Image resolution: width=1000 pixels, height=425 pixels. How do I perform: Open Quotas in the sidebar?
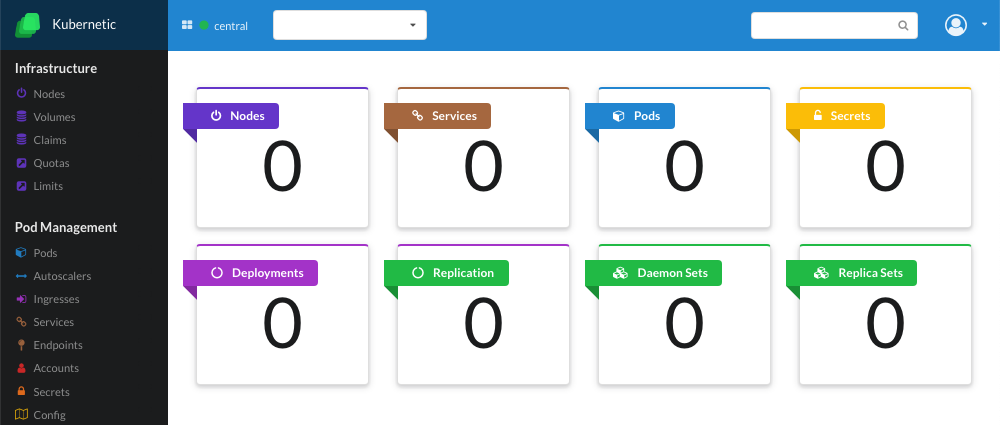51,163
